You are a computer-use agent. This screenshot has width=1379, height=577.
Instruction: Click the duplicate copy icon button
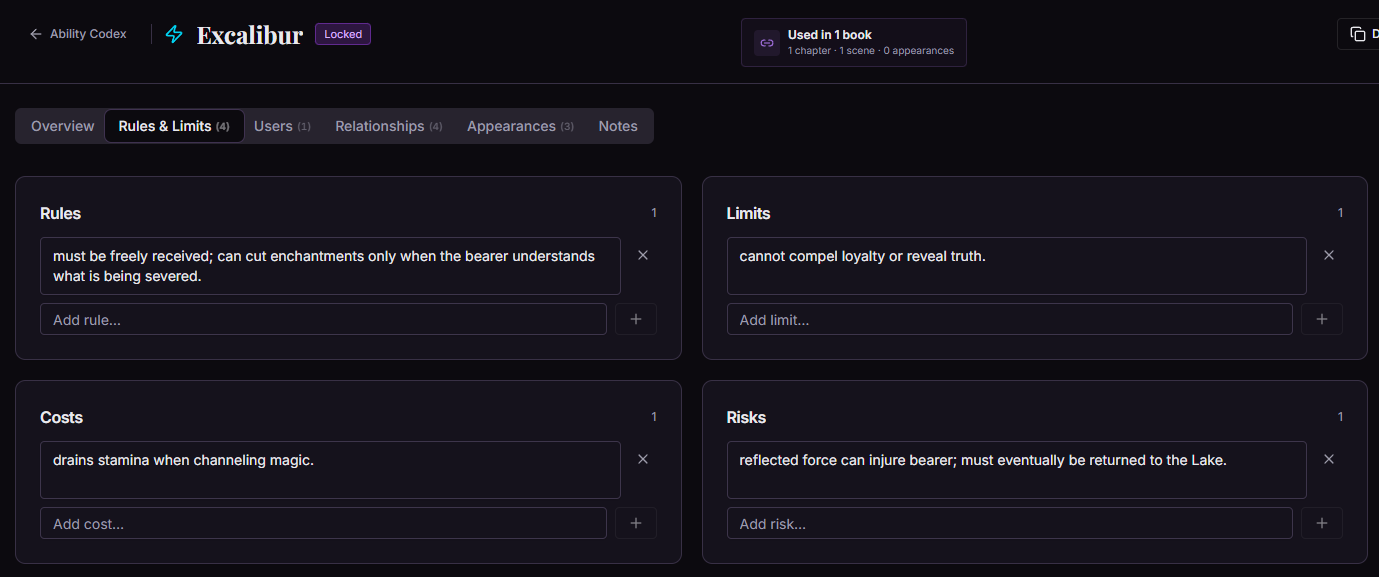pyautogui.click(x=1358, y=34)
